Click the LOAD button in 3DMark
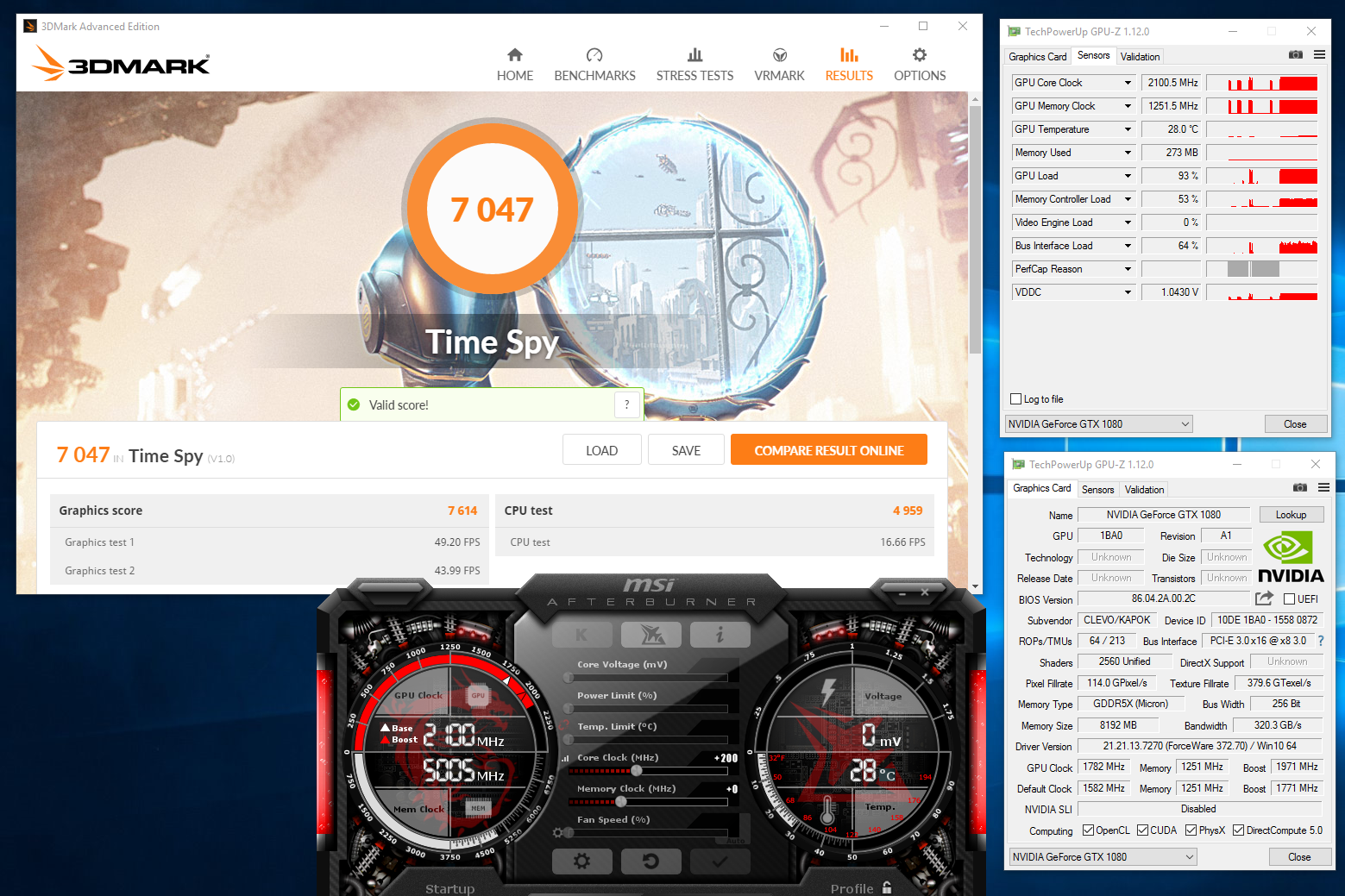 click(x=601, y=449)
